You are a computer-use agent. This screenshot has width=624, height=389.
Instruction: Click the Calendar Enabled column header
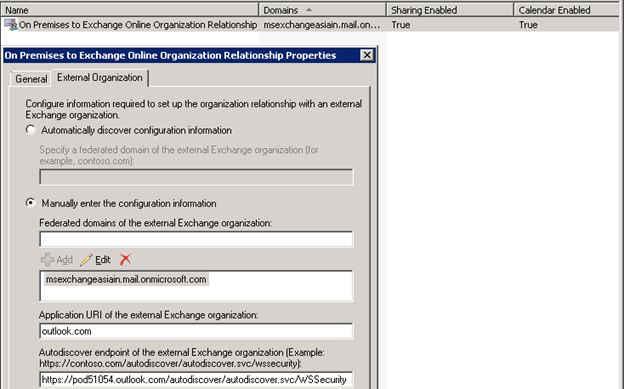coord(569,10)
